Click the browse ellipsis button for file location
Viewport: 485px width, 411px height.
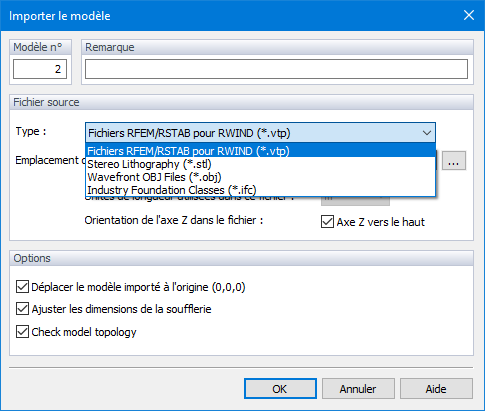[454, 161]
